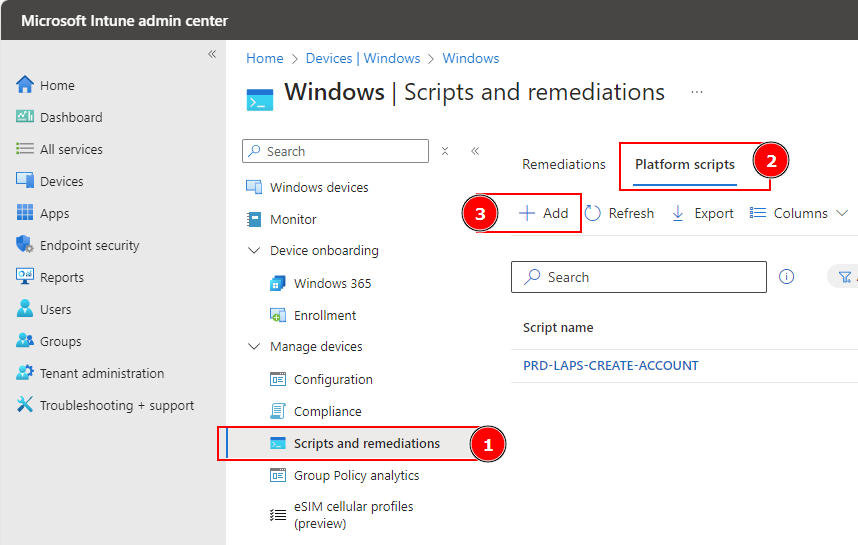The image size is (858, 545).
Task: Click the Home house icon in sidebar
Action: 25,85
